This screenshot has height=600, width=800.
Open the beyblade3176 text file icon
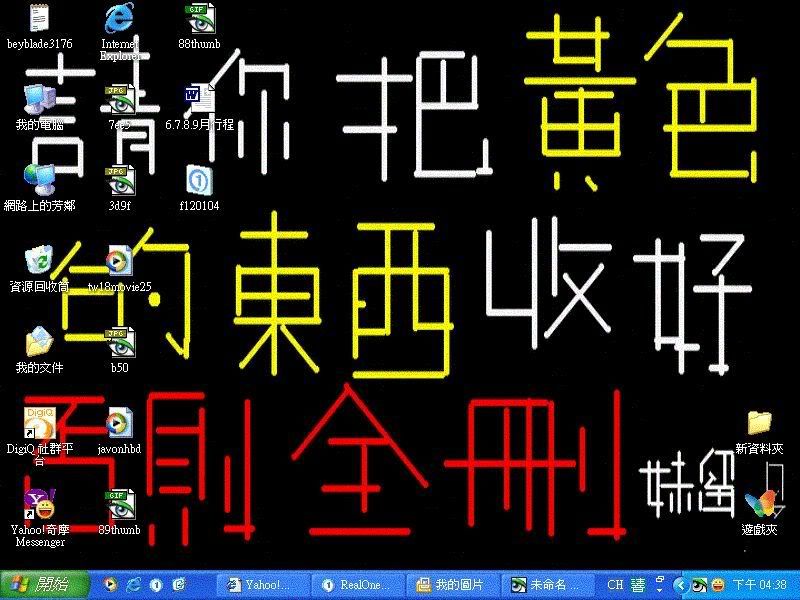point(39,18)
